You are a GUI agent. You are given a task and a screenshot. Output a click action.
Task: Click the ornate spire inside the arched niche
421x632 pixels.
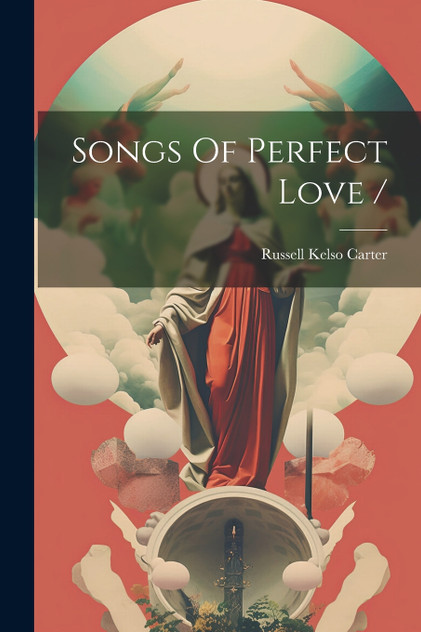coord(234,564)
